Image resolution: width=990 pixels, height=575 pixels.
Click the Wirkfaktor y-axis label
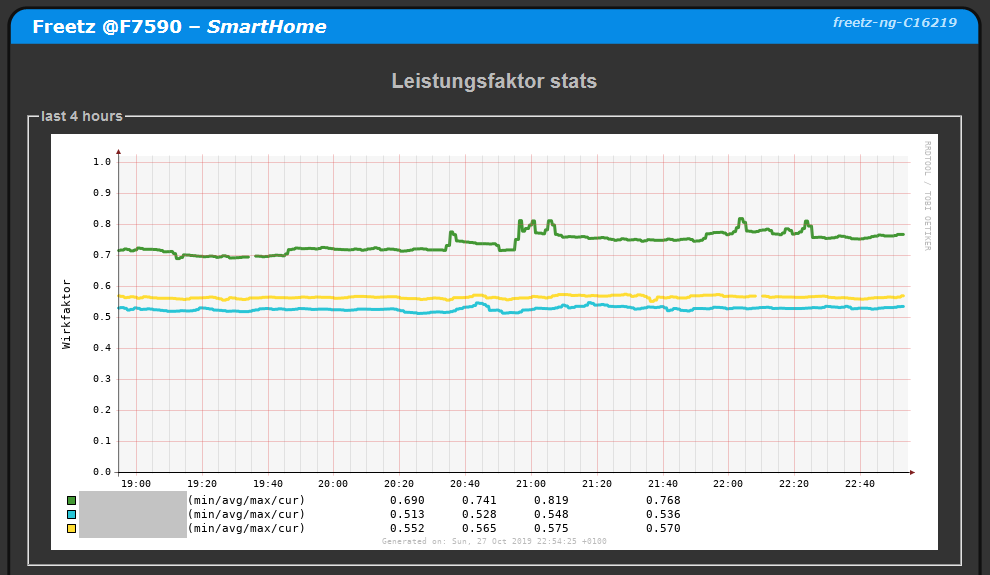pos(67,313)
